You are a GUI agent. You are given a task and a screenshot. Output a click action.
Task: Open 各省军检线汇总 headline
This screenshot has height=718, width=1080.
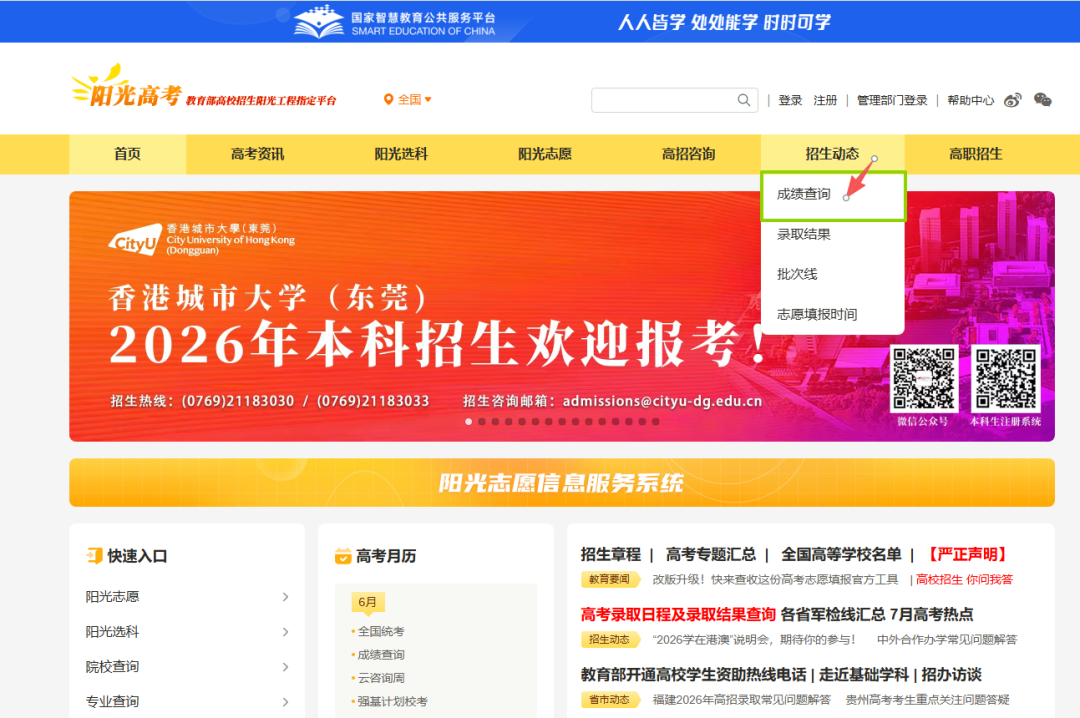833,614
